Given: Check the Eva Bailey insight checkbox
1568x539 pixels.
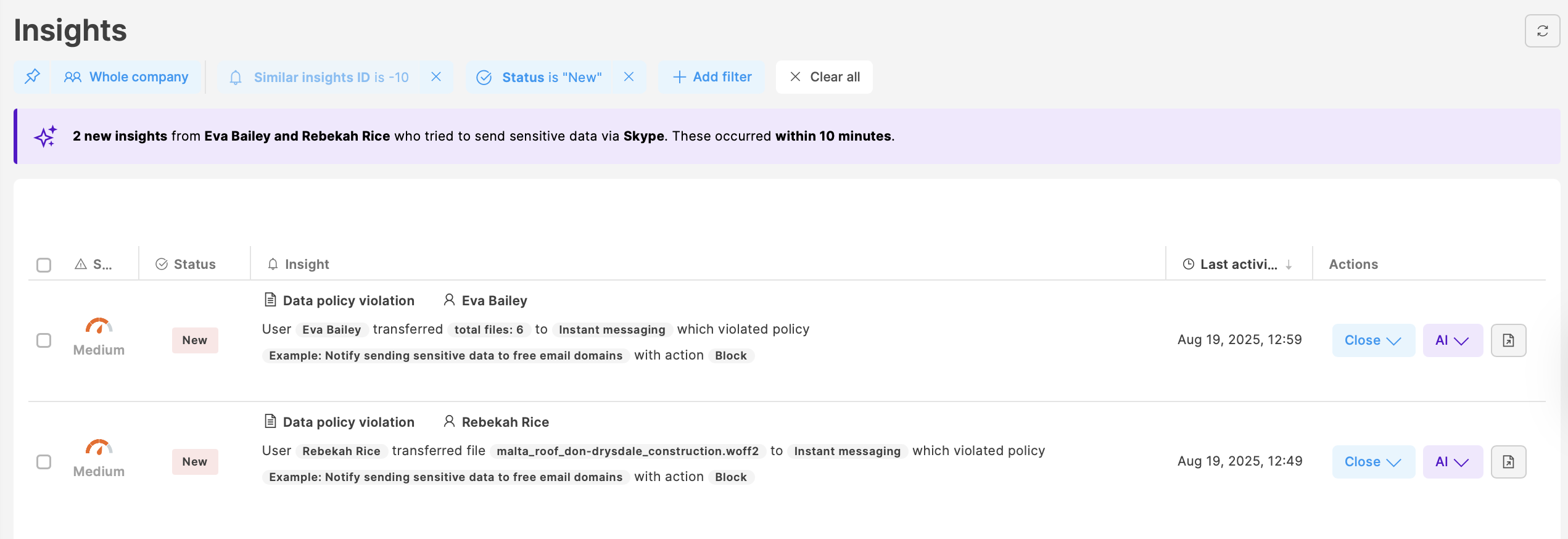Looking at the screenshot, I should 44,340.
